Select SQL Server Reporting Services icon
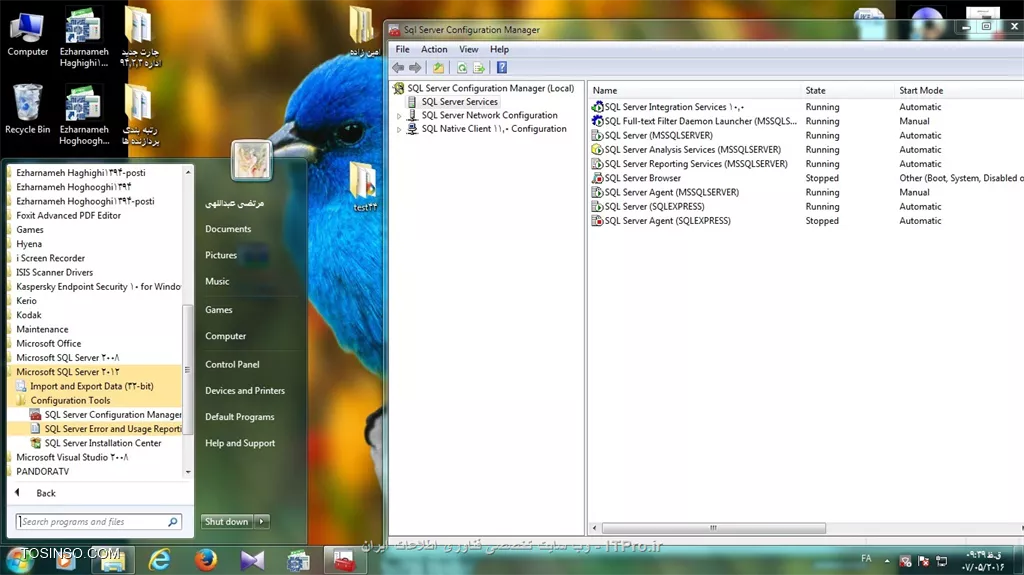The width and height of the screenshot is (1024, 575). [x=597, y=164]
